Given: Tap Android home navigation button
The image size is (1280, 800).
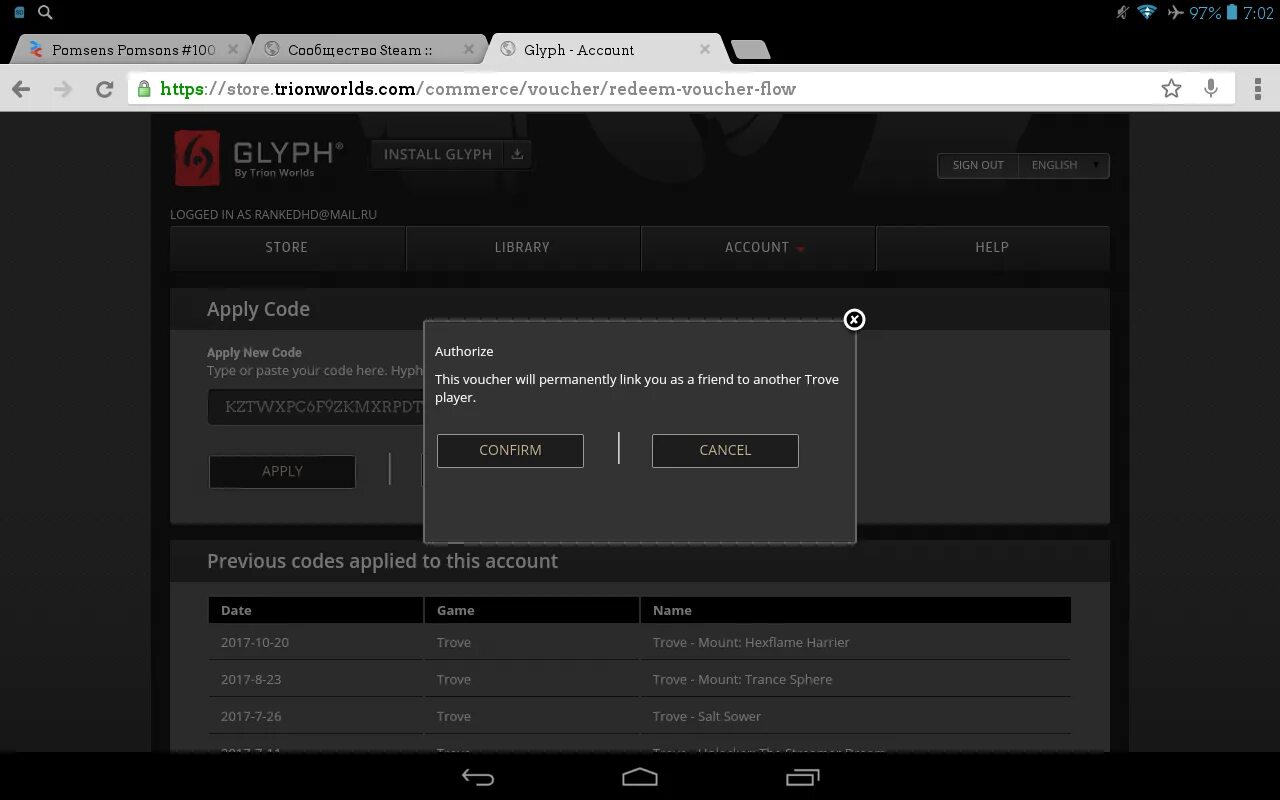Looking at the screenshot, I should click(640, 777).
